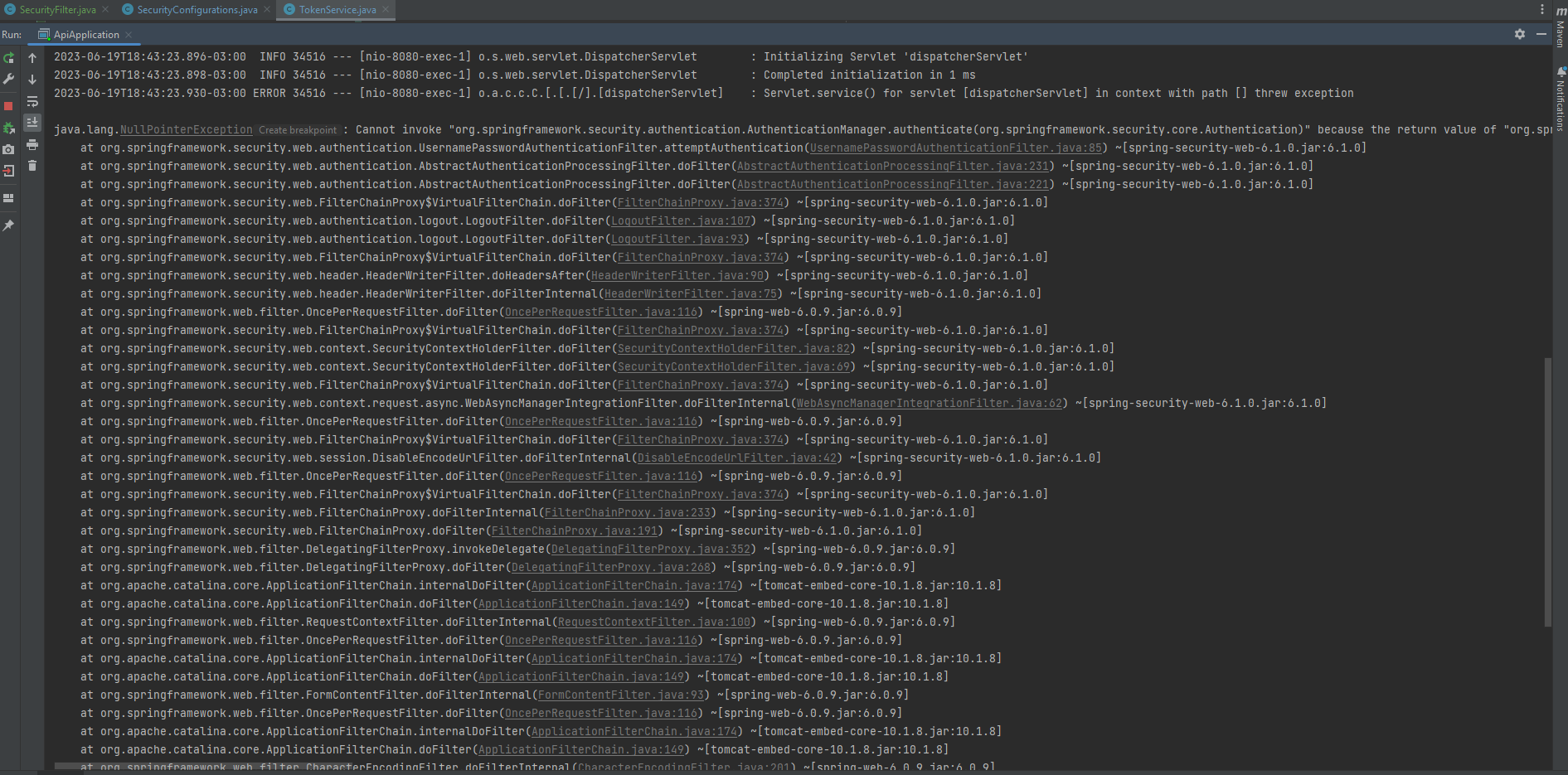
Task: Close the SecurityFilter.java tab
Action: pyautogui.click(x=105, y=10)
